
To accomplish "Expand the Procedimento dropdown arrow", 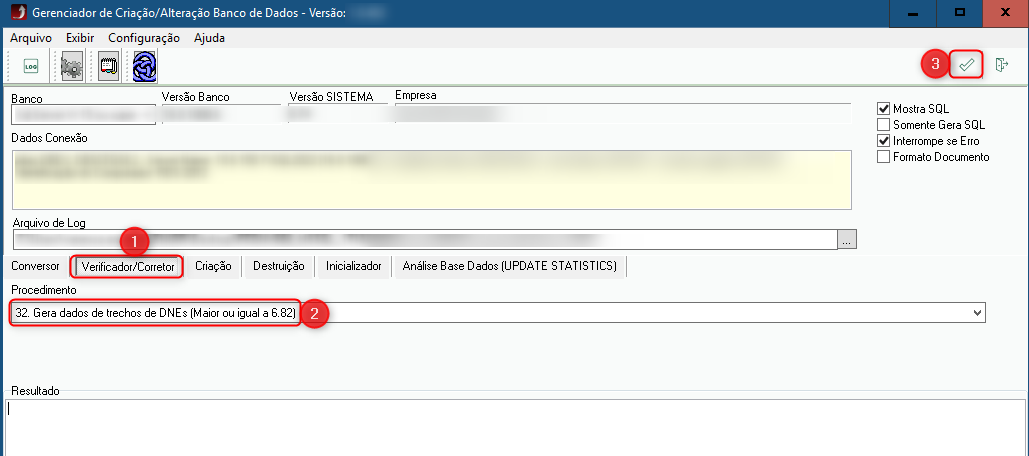I will [977, 314].
